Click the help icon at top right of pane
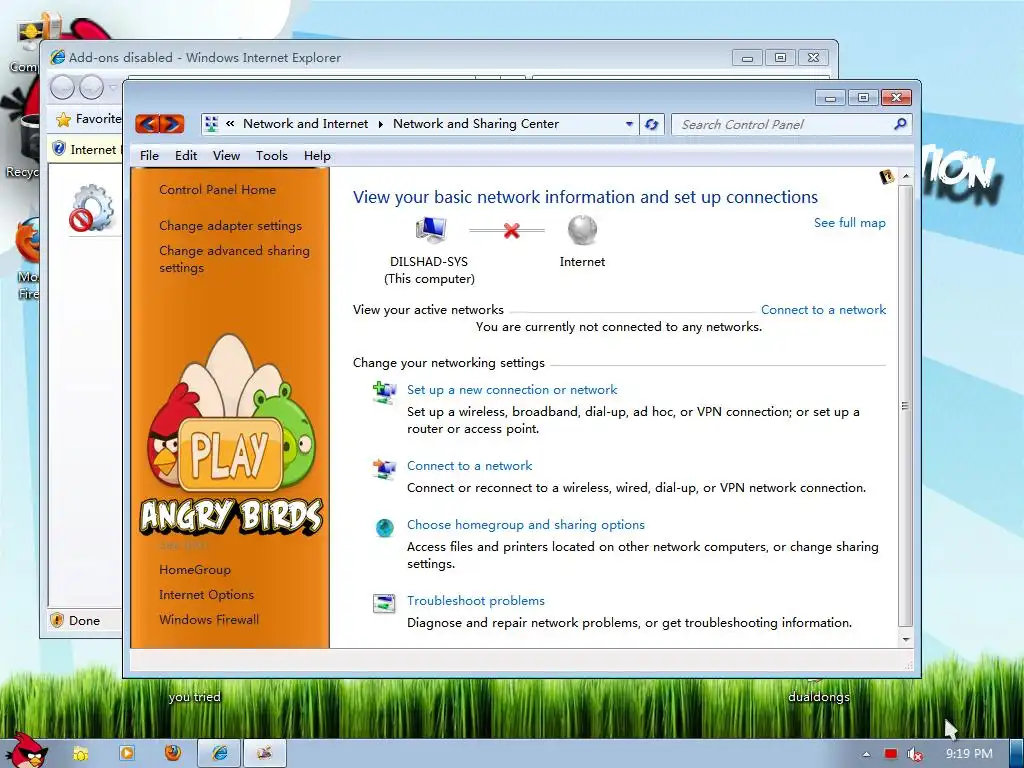This screenshot has width=1024, height=768. point(886,176)
